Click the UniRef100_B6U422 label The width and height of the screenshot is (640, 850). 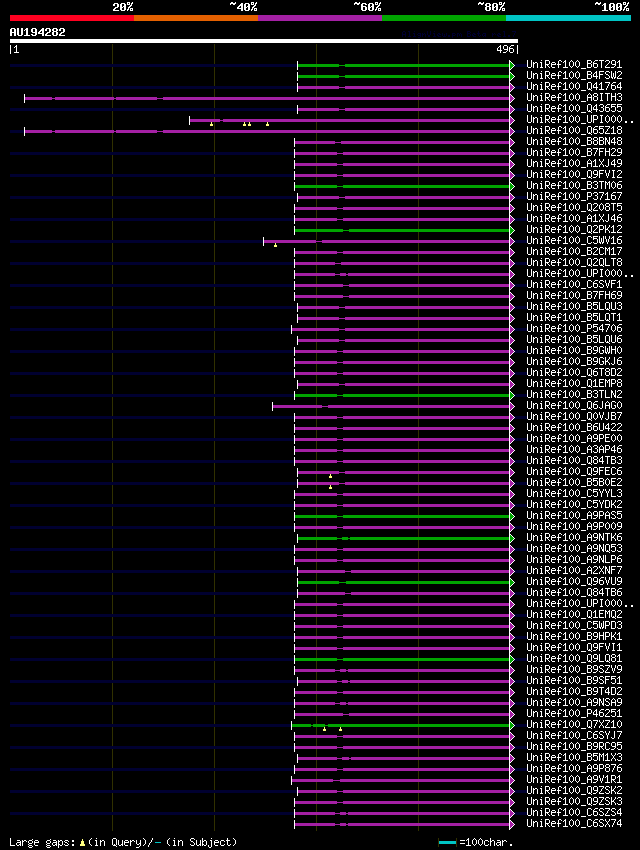tap(574, 428)
